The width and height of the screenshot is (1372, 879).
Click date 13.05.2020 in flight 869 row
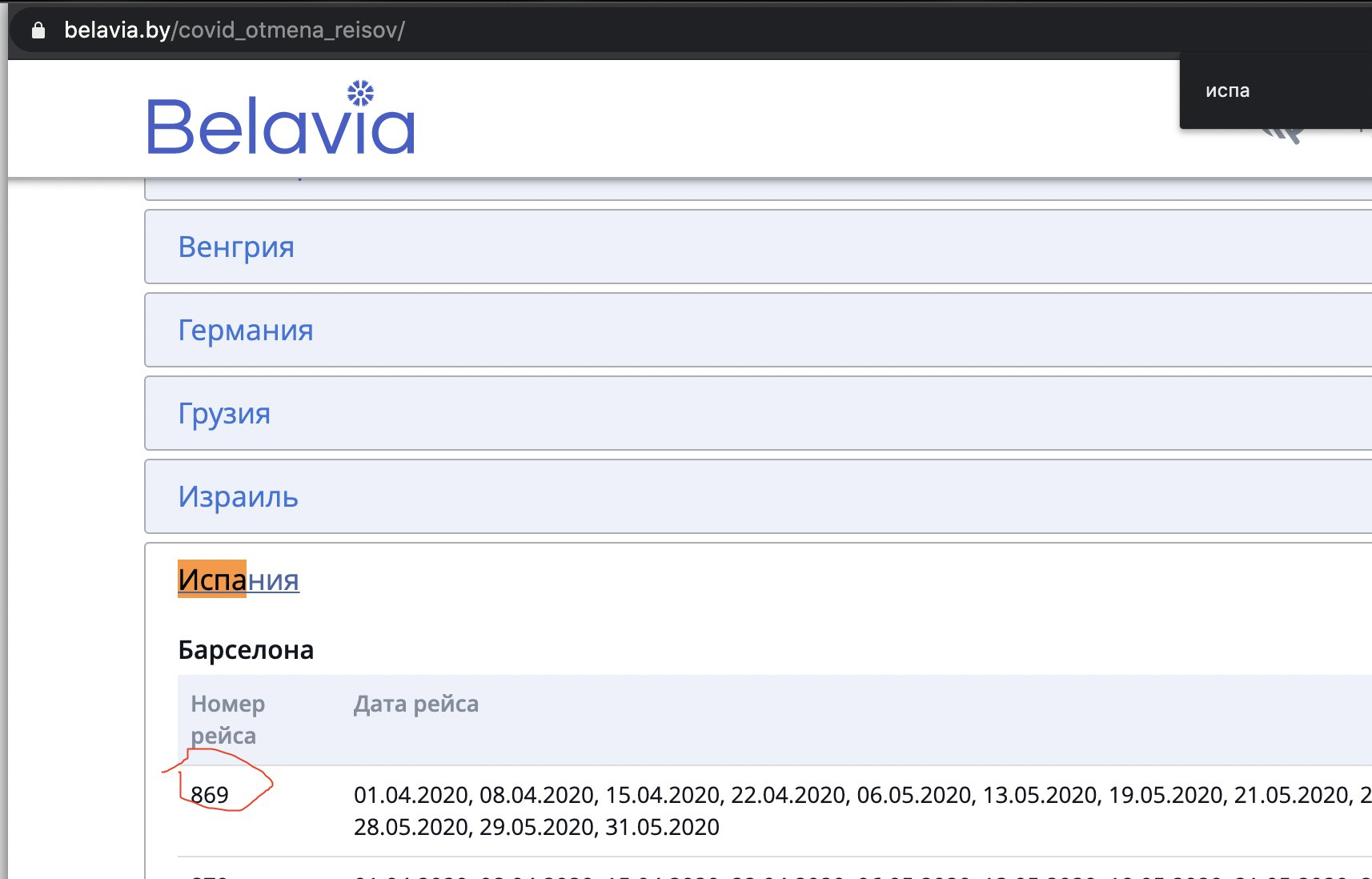tap(1040, 794)
